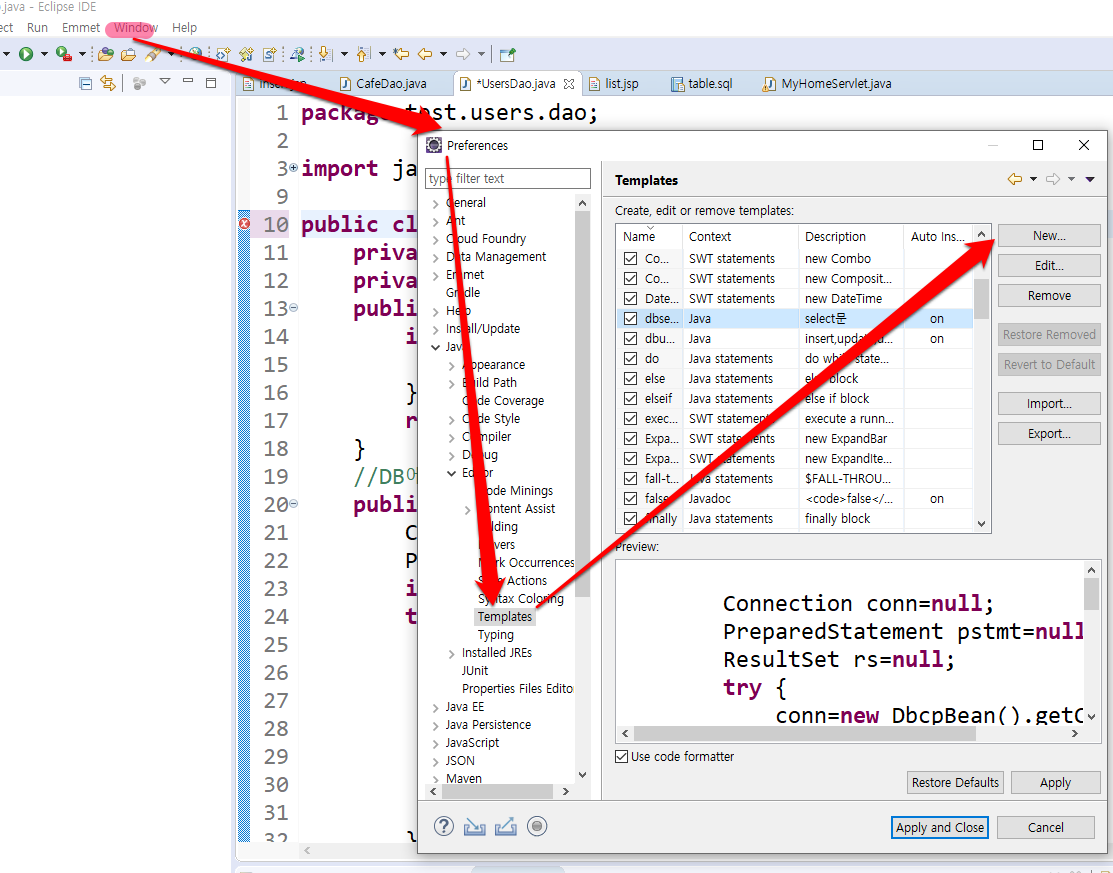Click the grey Forward arrow in main toolbar
Screen dimensions: 1113x873
click(x=463, y=54)
